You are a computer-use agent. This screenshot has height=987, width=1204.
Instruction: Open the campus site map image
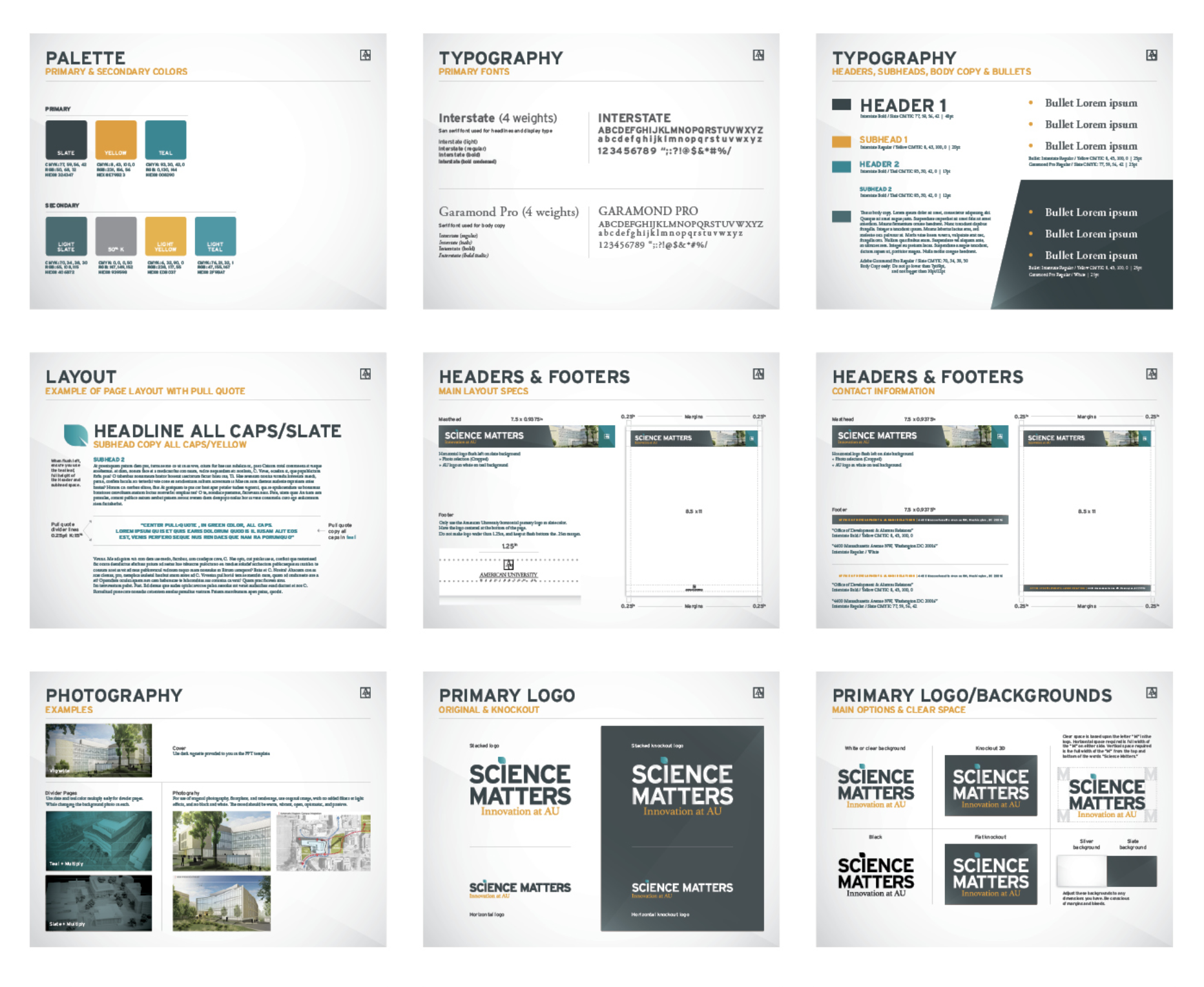(x=324, y=842)
